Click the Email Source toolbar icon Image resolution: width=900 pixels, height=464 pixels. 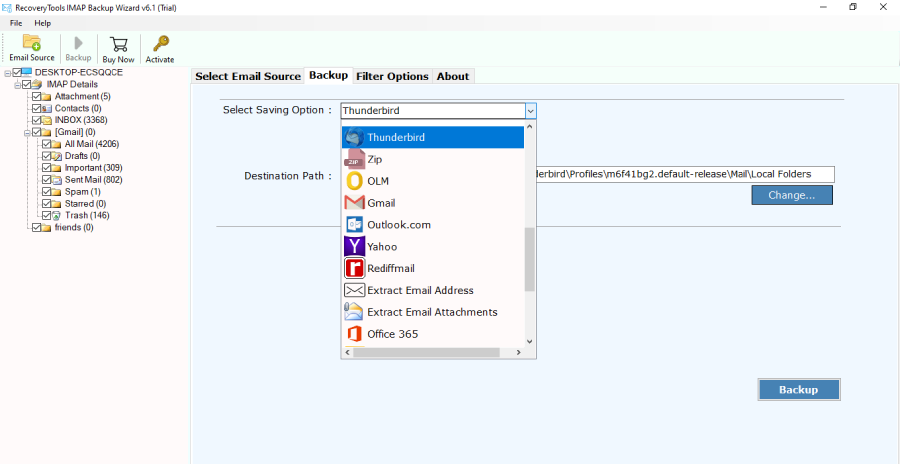[32, 47]
